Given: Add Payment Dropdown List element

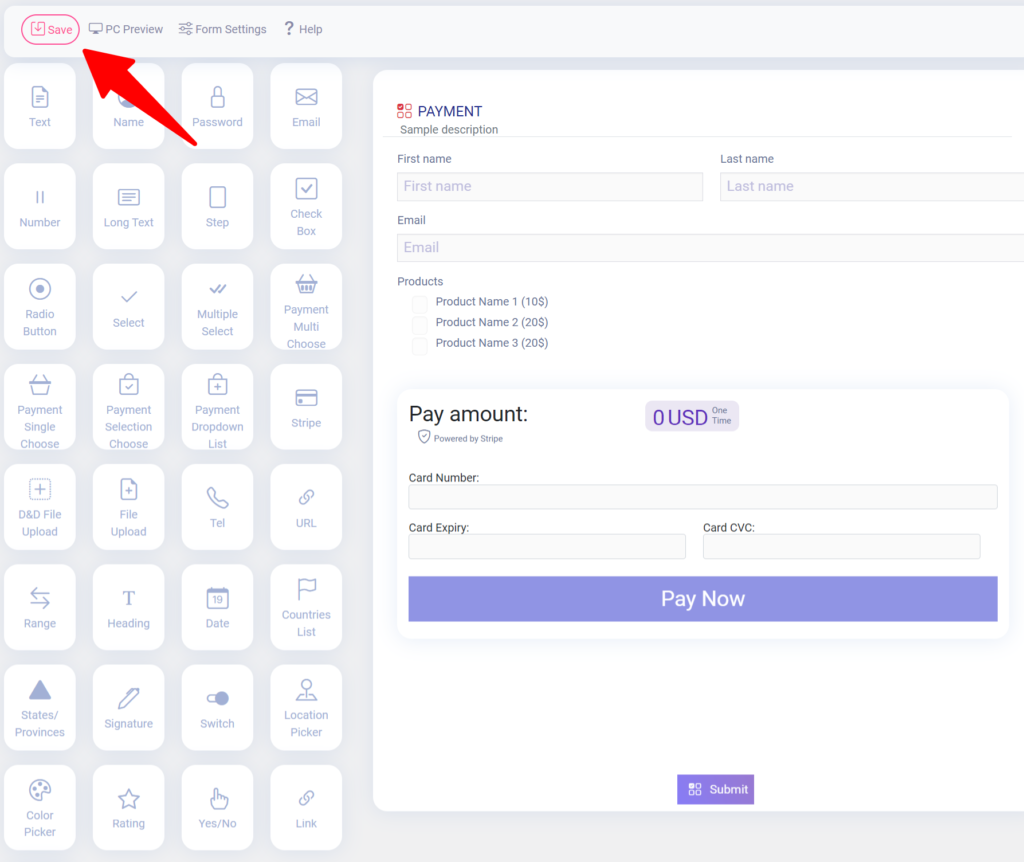Looking at the screenshot, I should [x=217, y=407].
